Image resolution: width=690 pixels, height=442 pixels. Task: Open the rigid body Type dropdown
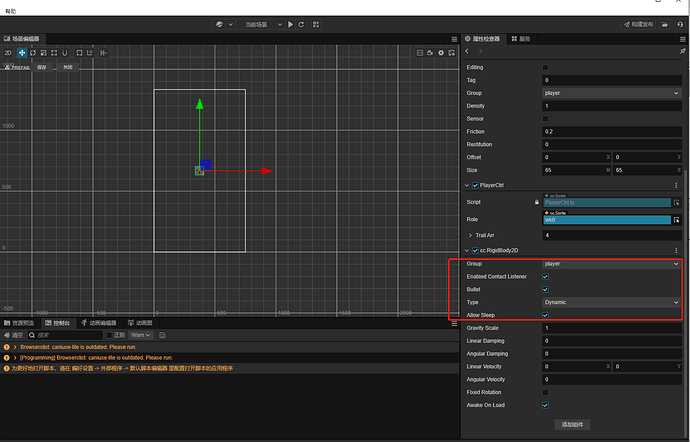[x=611, y=302]
